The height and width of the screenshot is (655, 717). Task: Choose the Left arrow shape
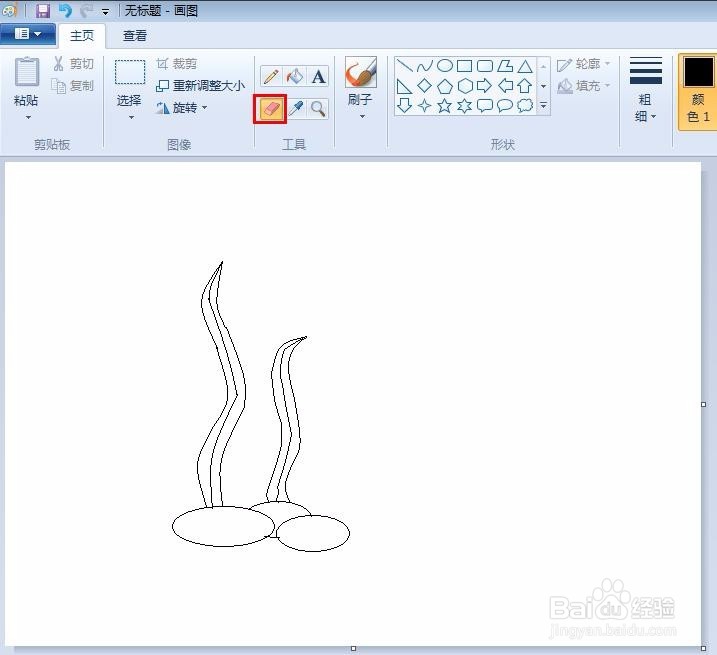point(505,86)
